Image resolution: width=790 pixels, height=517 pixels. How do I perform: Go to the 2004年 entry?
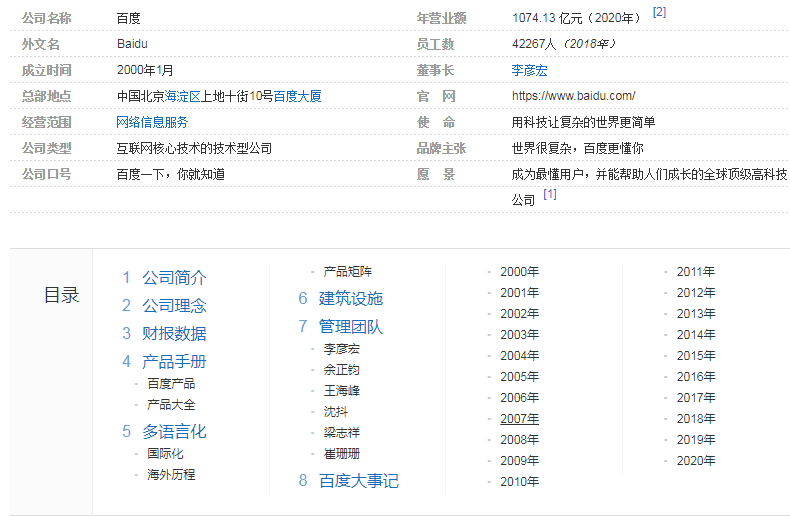(519, 356)
